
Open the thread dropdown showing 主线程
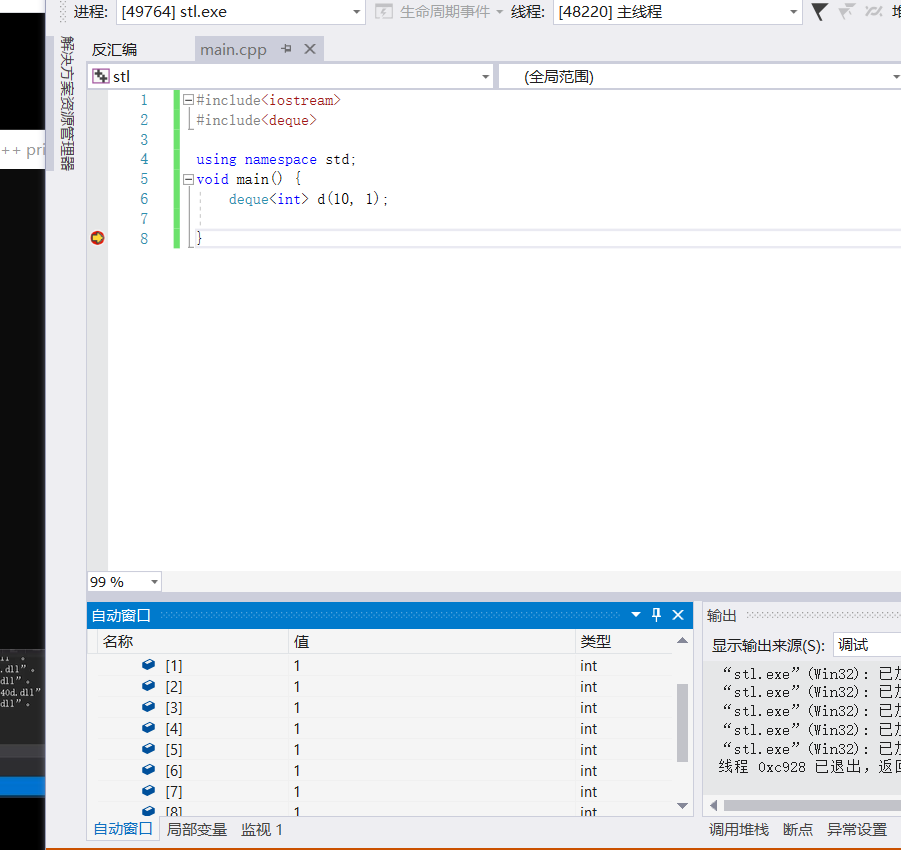click(x=677, y=11)
